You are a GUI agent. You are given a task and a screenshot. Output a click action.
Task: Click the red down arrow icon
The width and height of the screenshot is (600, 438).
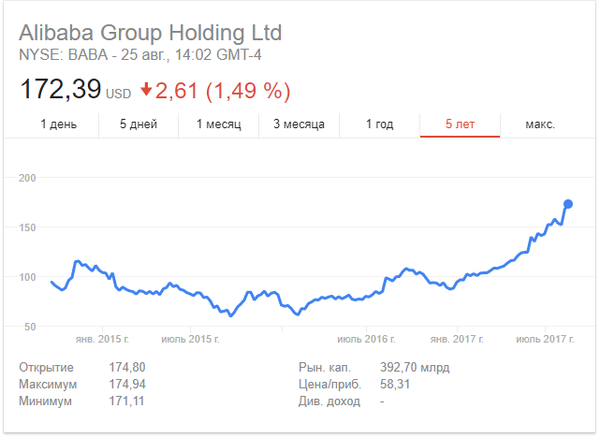146,91
